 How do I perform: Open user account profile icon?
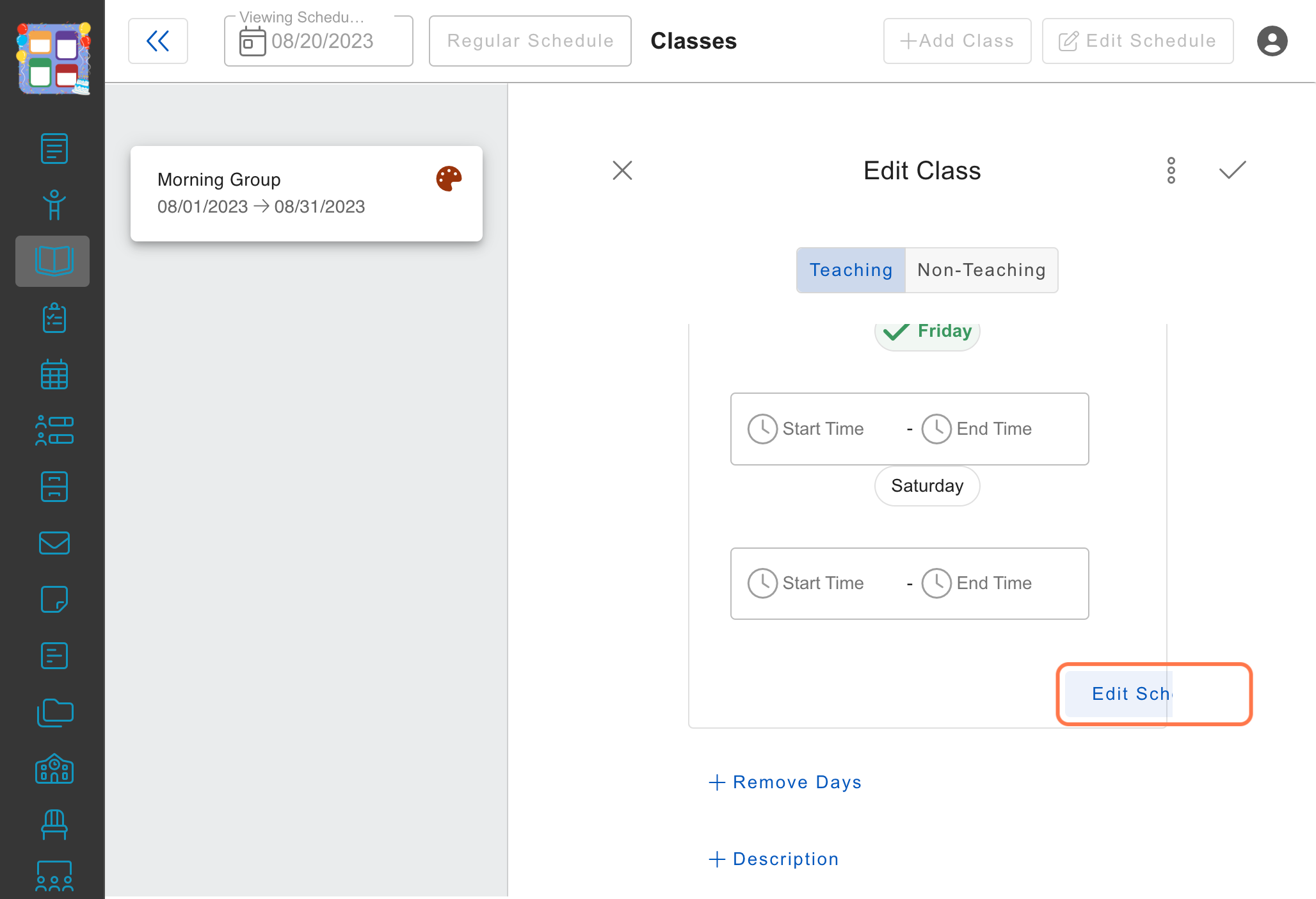(x=1272, y=41)
